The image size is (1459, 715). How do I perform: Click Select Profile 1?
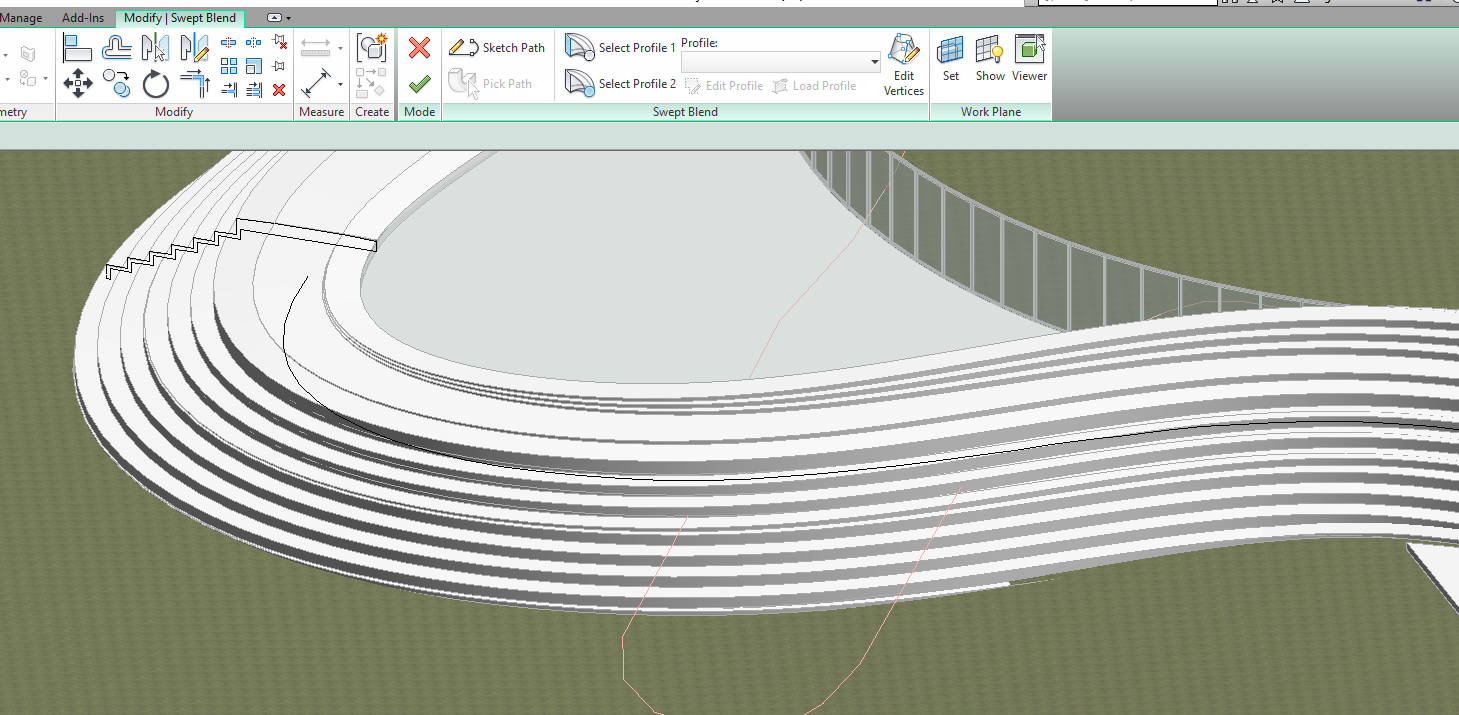[x=620, y=47]
